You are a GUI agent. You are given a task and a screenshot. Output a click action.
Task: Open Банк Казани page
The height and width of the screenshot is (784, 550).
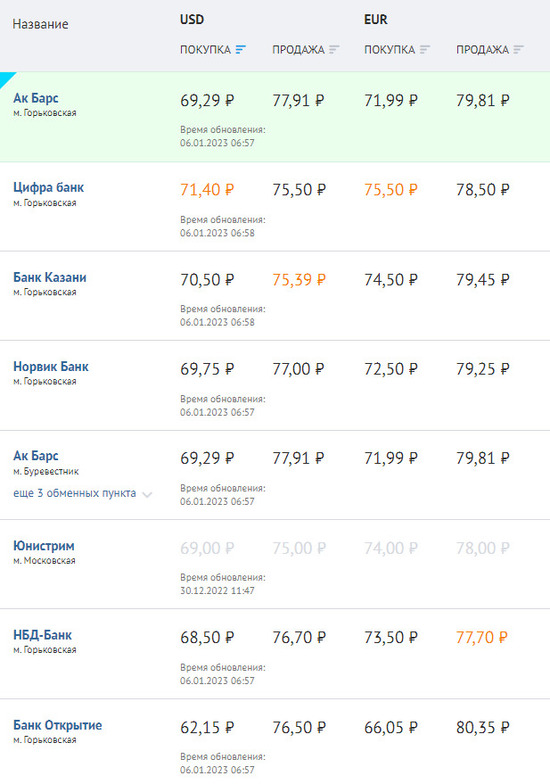[x=50, y=277]
